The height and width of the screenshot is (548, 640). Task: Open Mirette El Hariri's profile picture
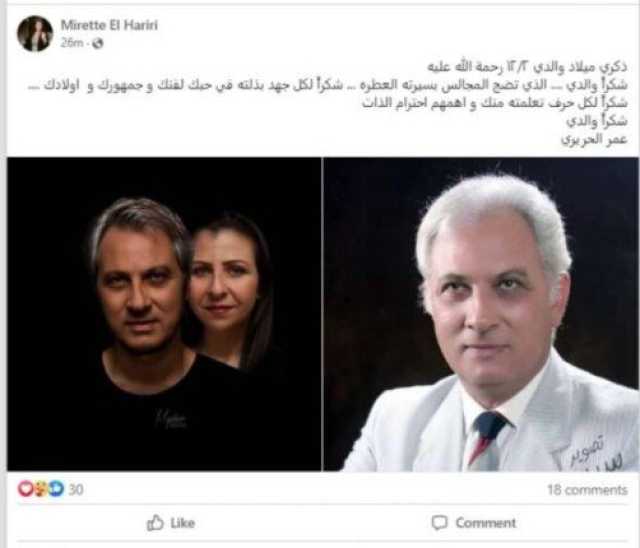[x=35, y=34]
